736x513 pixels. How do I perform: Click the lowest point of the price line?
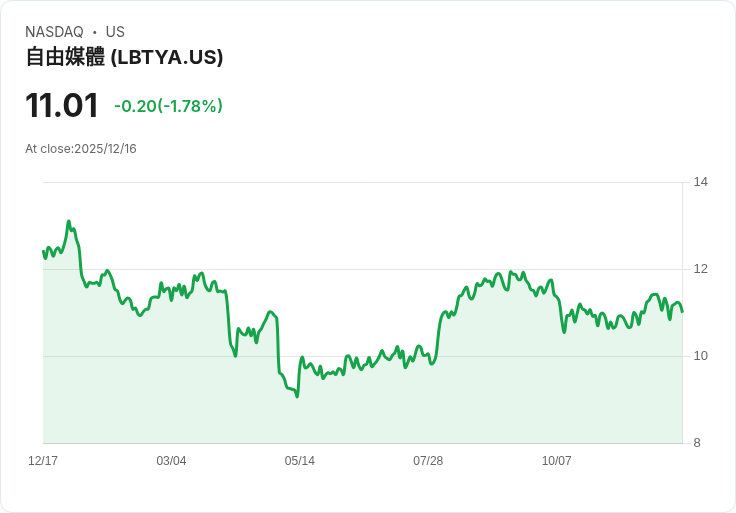(297, 396)
